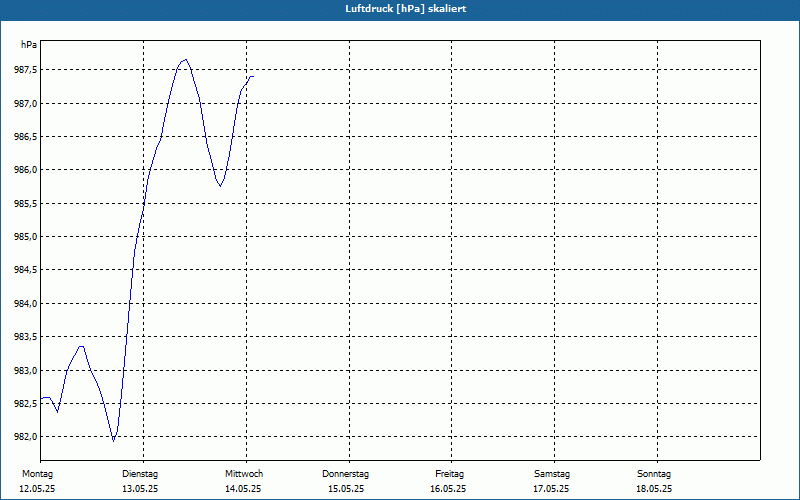Viewport: 800px width, 500px height.
Task: Click the pressure curve's highest peak on Tuesday
Action: click(186, 60)
